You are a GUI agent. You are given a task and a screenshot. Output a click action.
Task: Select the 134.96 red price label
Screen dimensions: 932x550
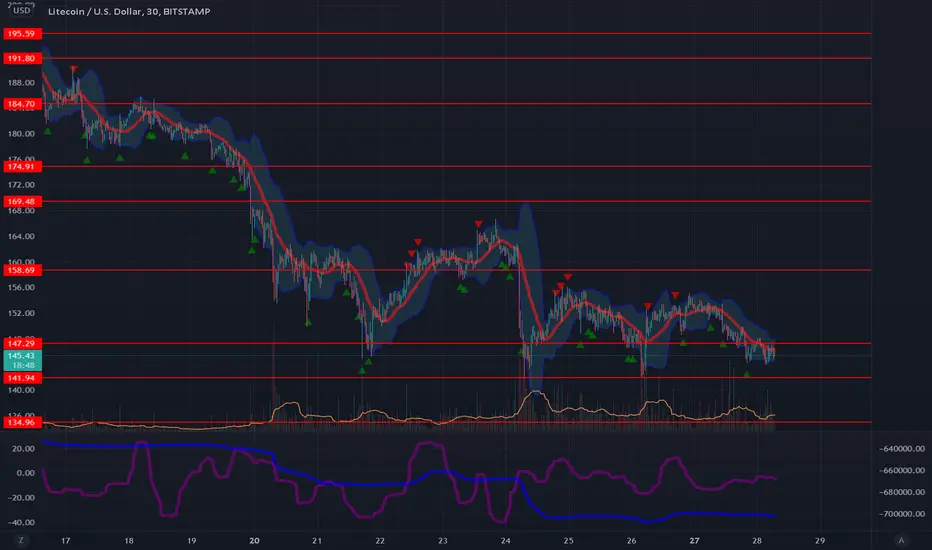[23, 422]
